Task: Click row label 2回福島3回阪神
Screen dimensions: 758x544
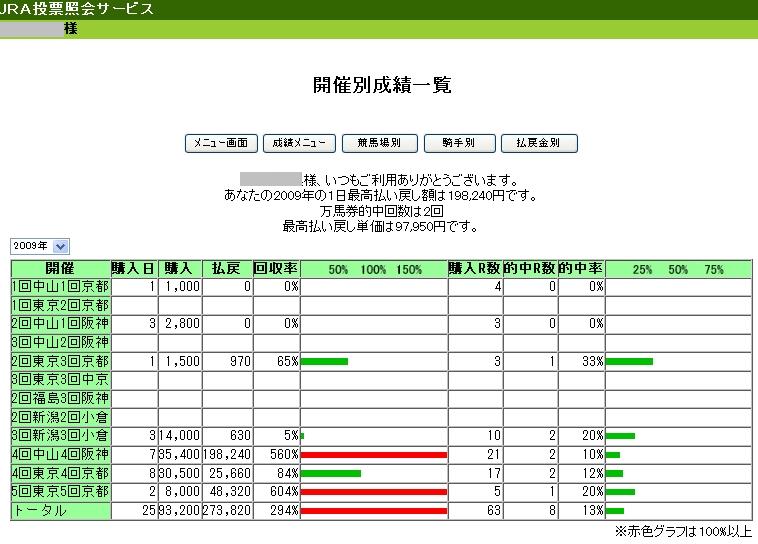Action: 61,399
